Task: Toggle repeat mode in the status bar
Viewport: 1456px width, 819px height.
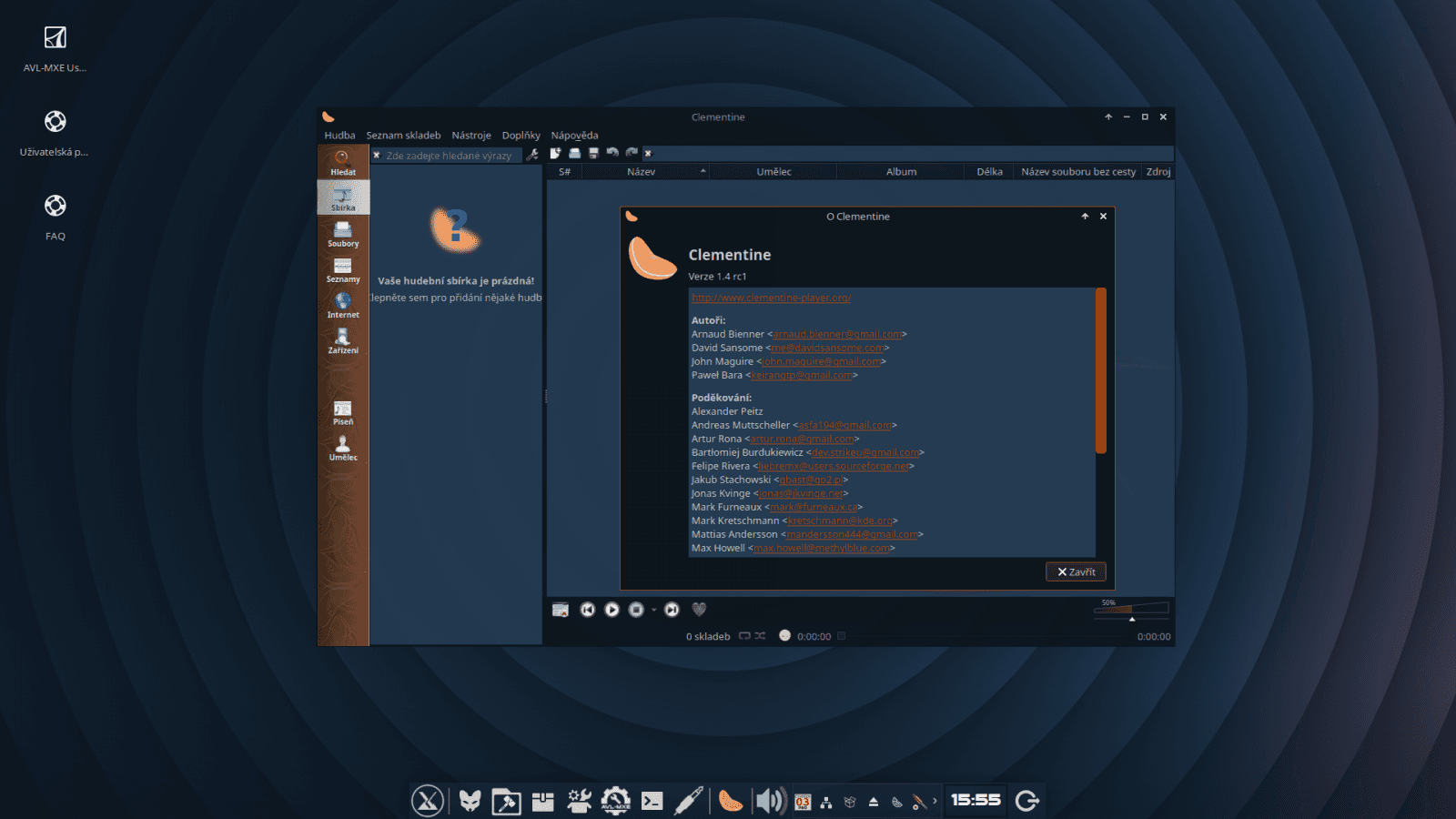Action: point(744,636)
